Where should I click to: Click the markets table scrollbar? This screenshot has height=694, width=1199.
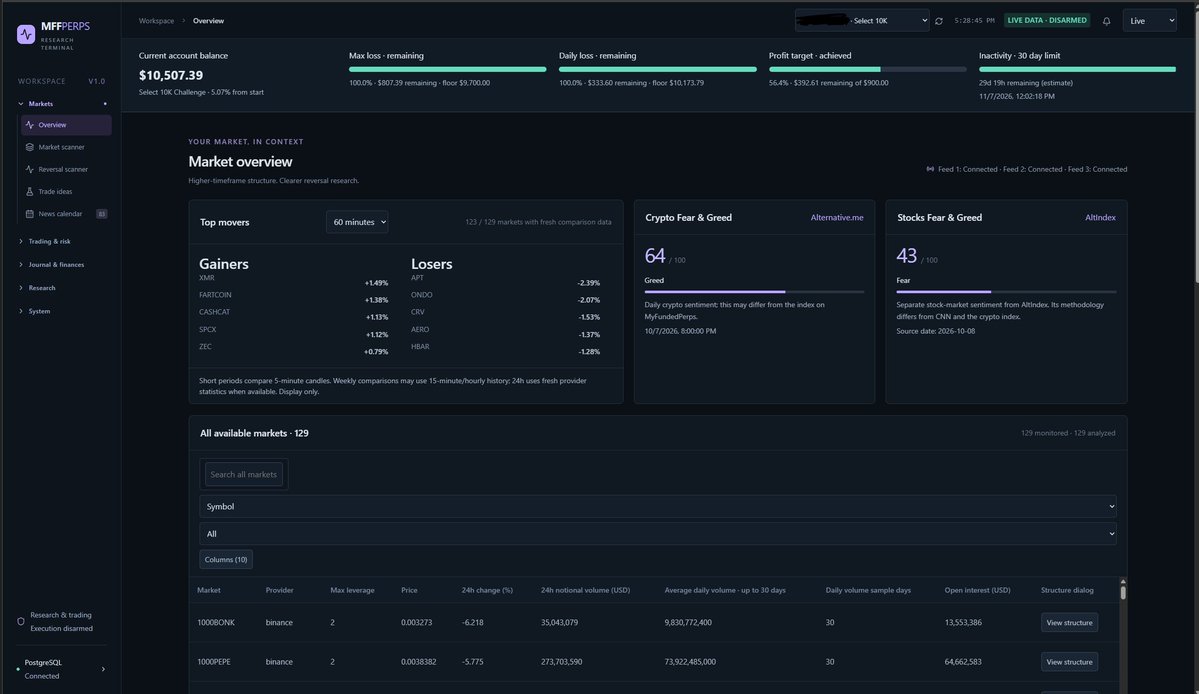(1123, 591)
